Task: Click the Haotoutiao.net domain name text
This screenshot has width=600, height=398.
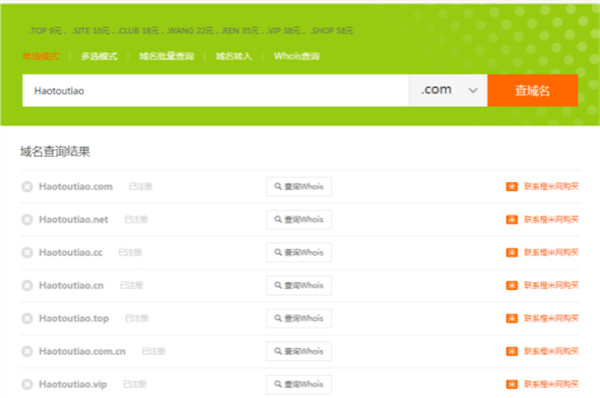Action: pos(73,220)
